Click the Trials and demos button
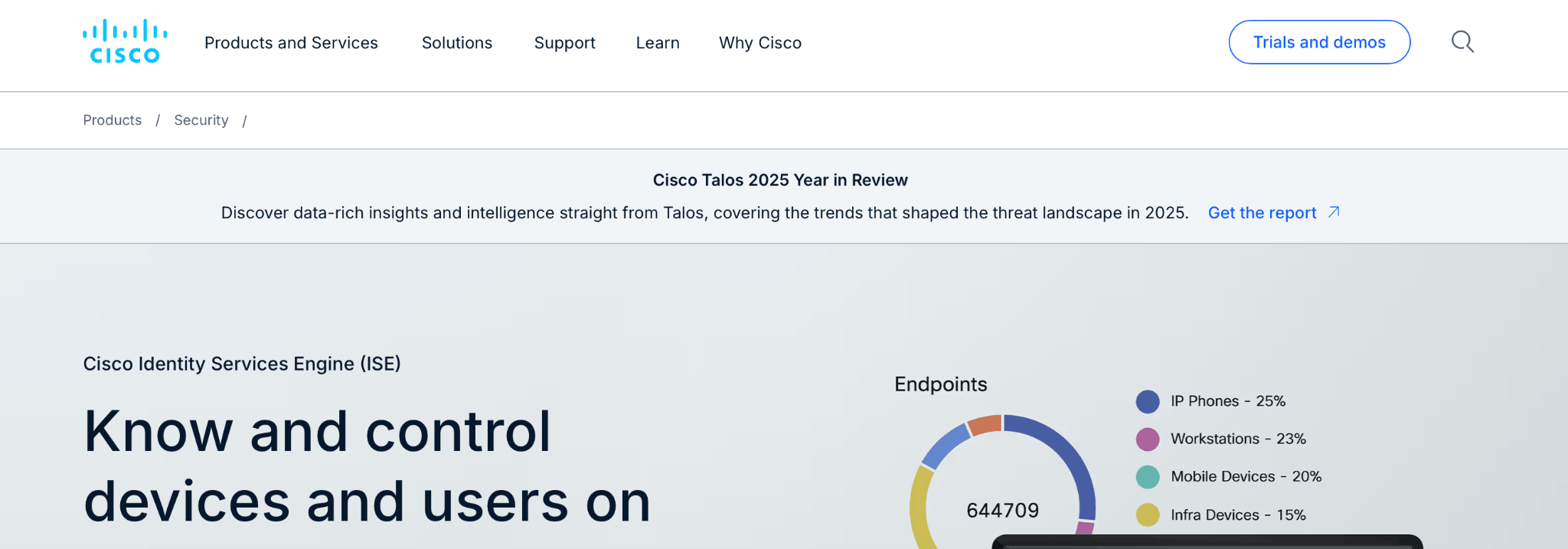This screenshot has height=549, width=1568. (1319, 42)
